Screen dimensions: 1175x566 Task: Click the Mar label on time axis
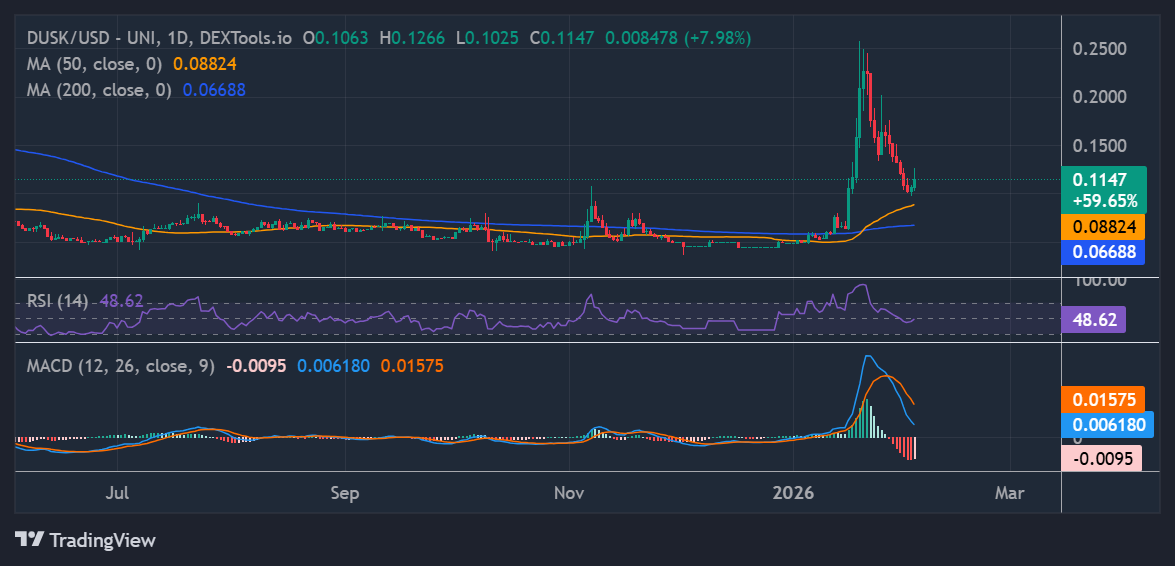tap(1010, 493)
